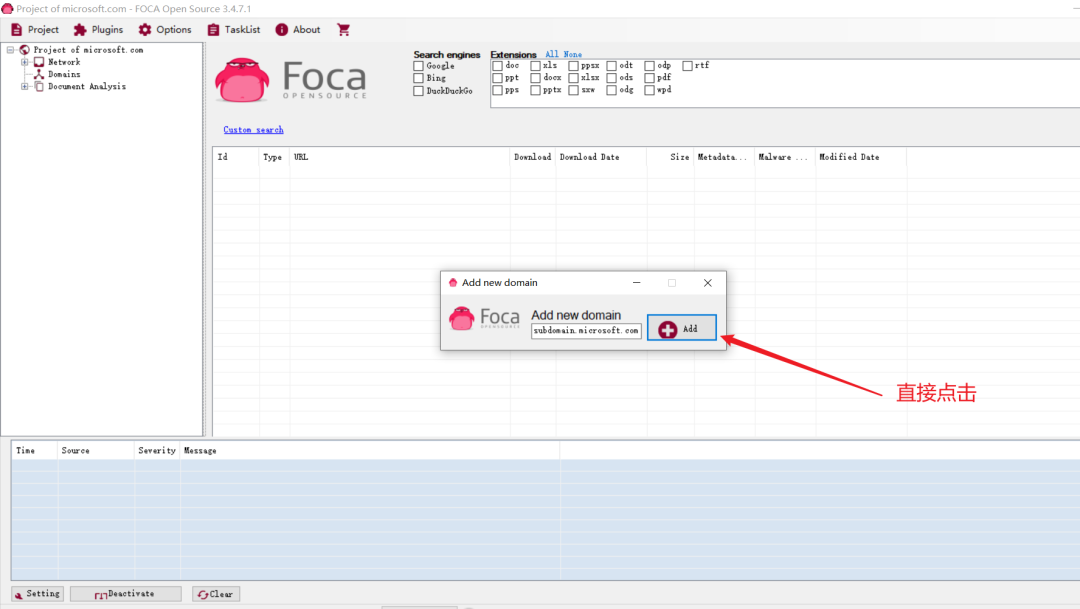Check the xlsx extension checkbox
Image resolution: width=1080 pixels, height=609 pixels.
[573, 78]
